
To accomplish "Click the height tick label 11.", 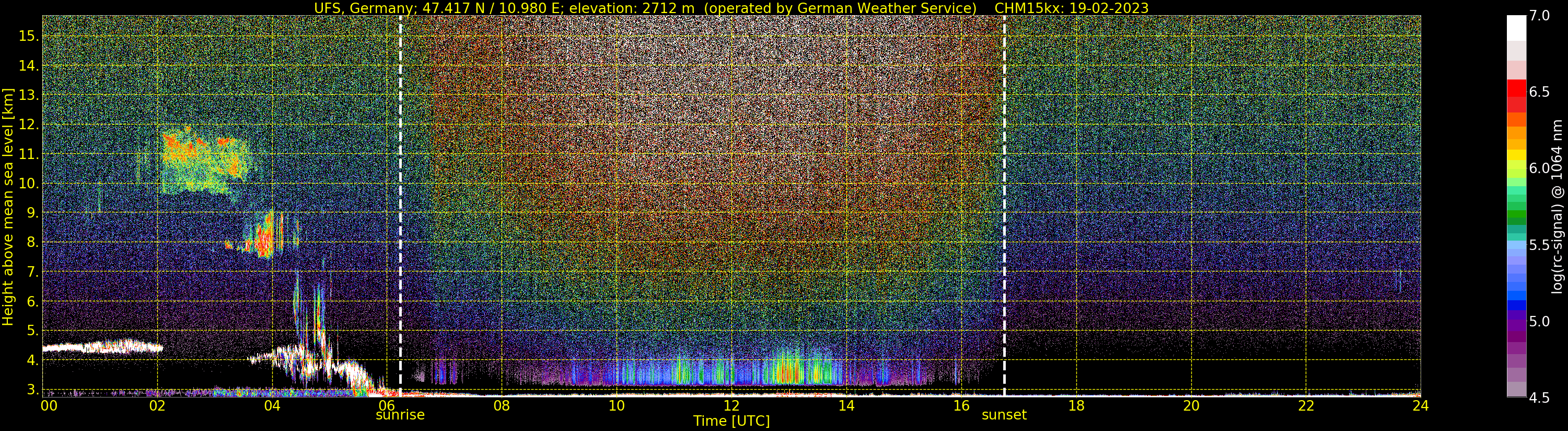I will click(29, 154).
